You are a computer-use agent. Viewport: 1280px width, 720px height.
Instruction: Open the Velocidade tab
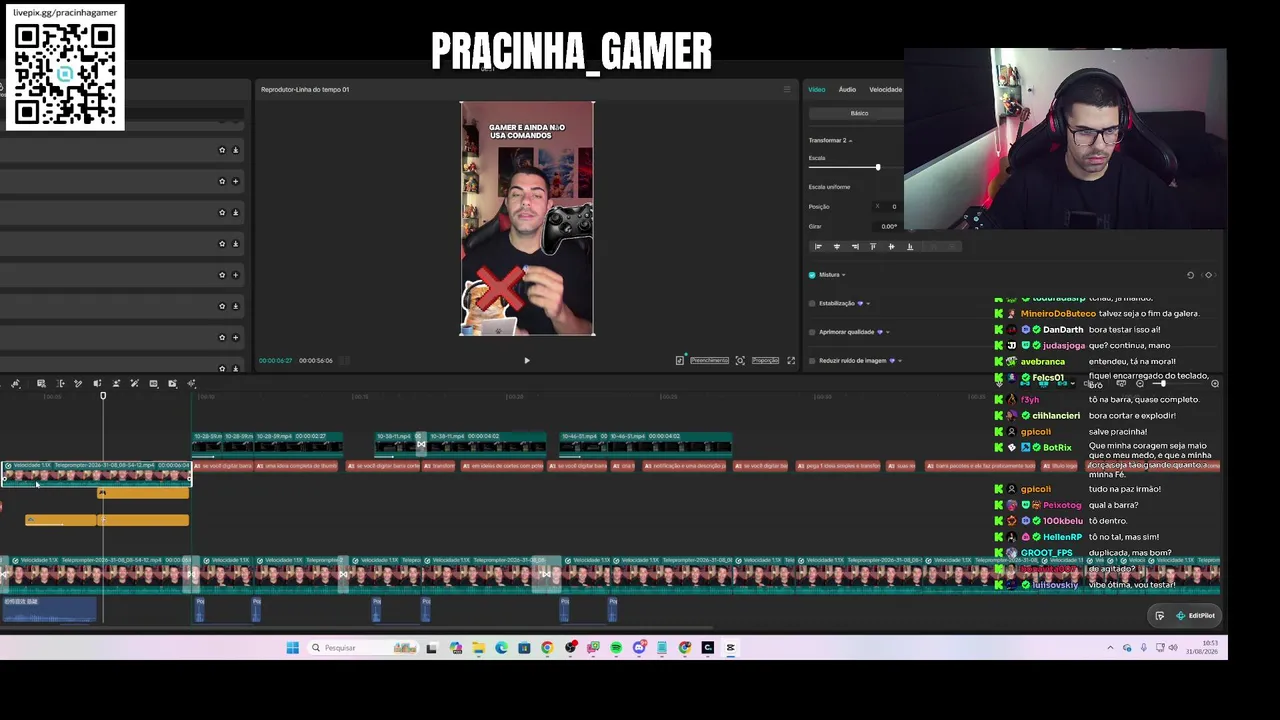pyautogui.click(x=885, y=89)
